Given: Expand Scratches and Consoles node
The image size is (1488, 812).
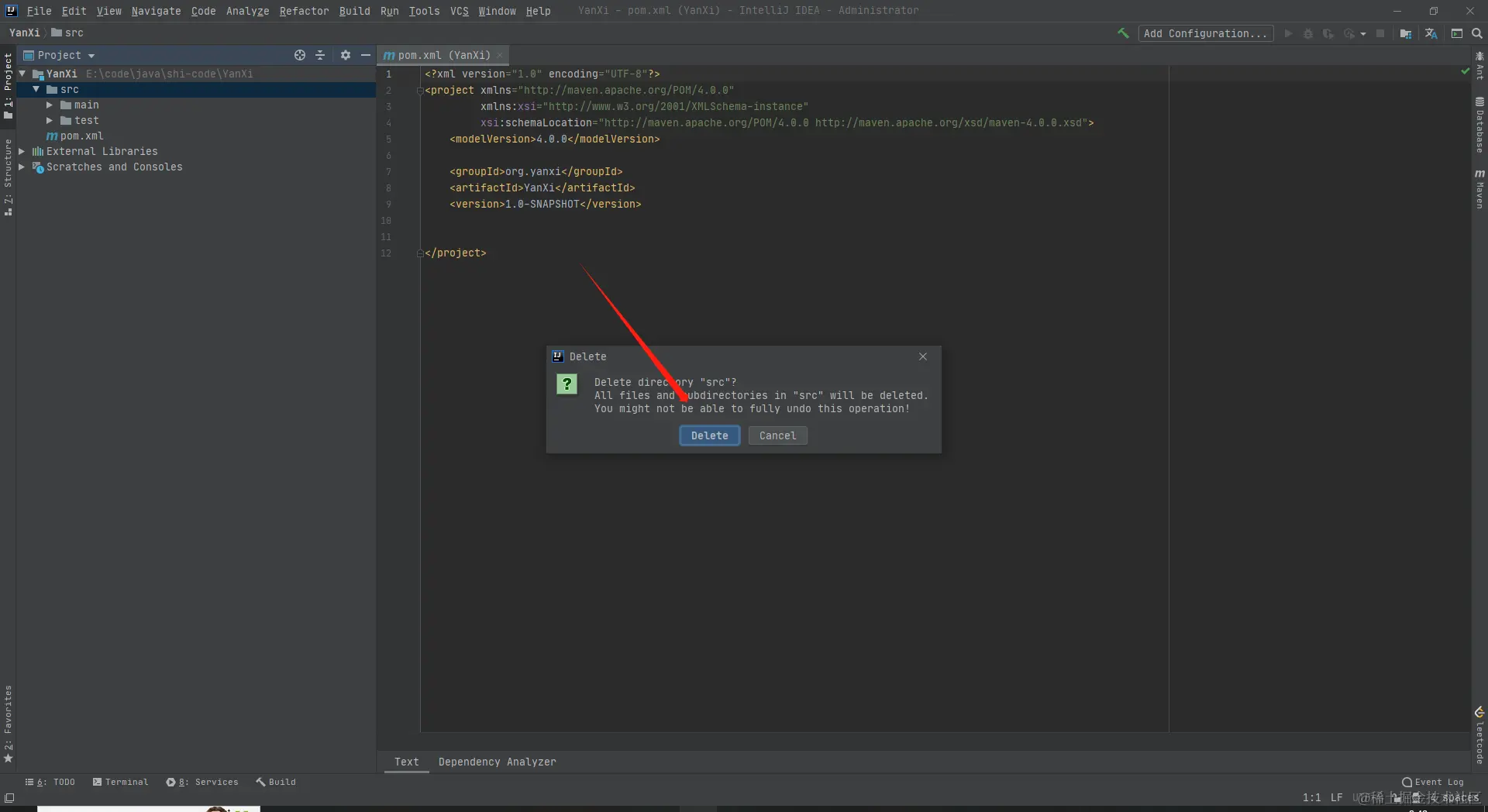Looking at the screenshot, I should pos(22,167).
